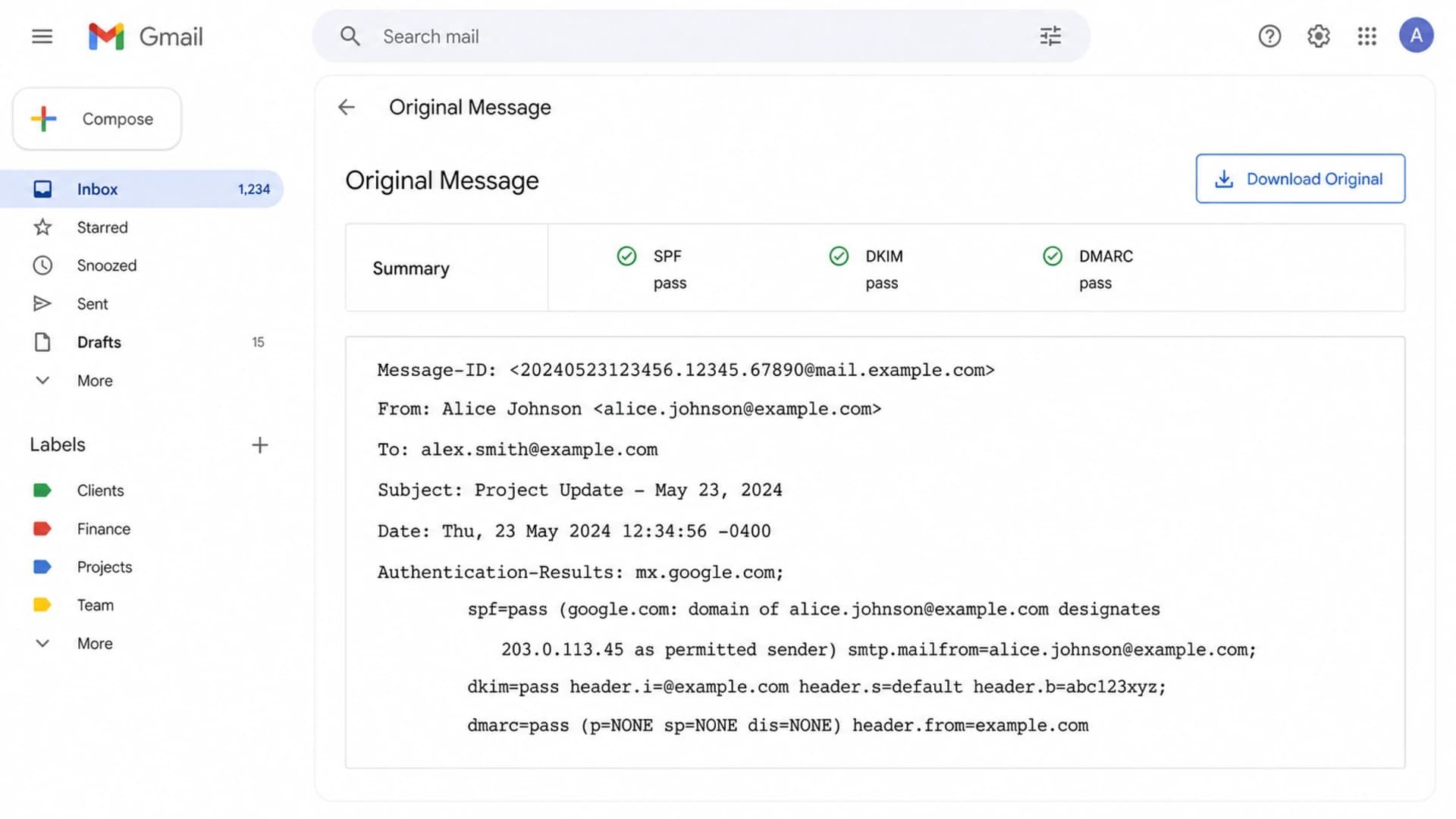The width and height of the screenshot is (1456, 819).
Task: Open Google apps grid
Action: point(1367,36)
